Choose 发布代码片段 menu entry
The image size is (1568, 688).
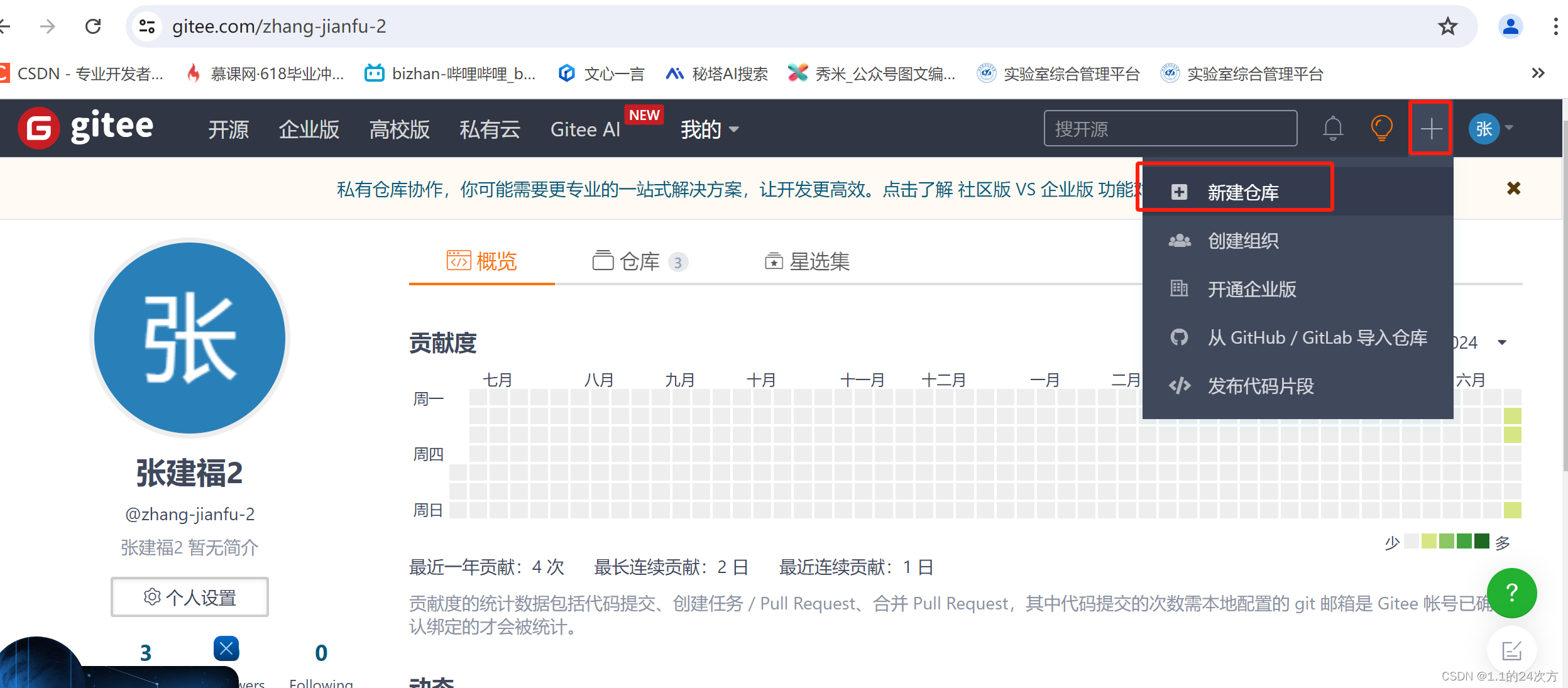pos(1260,386)
